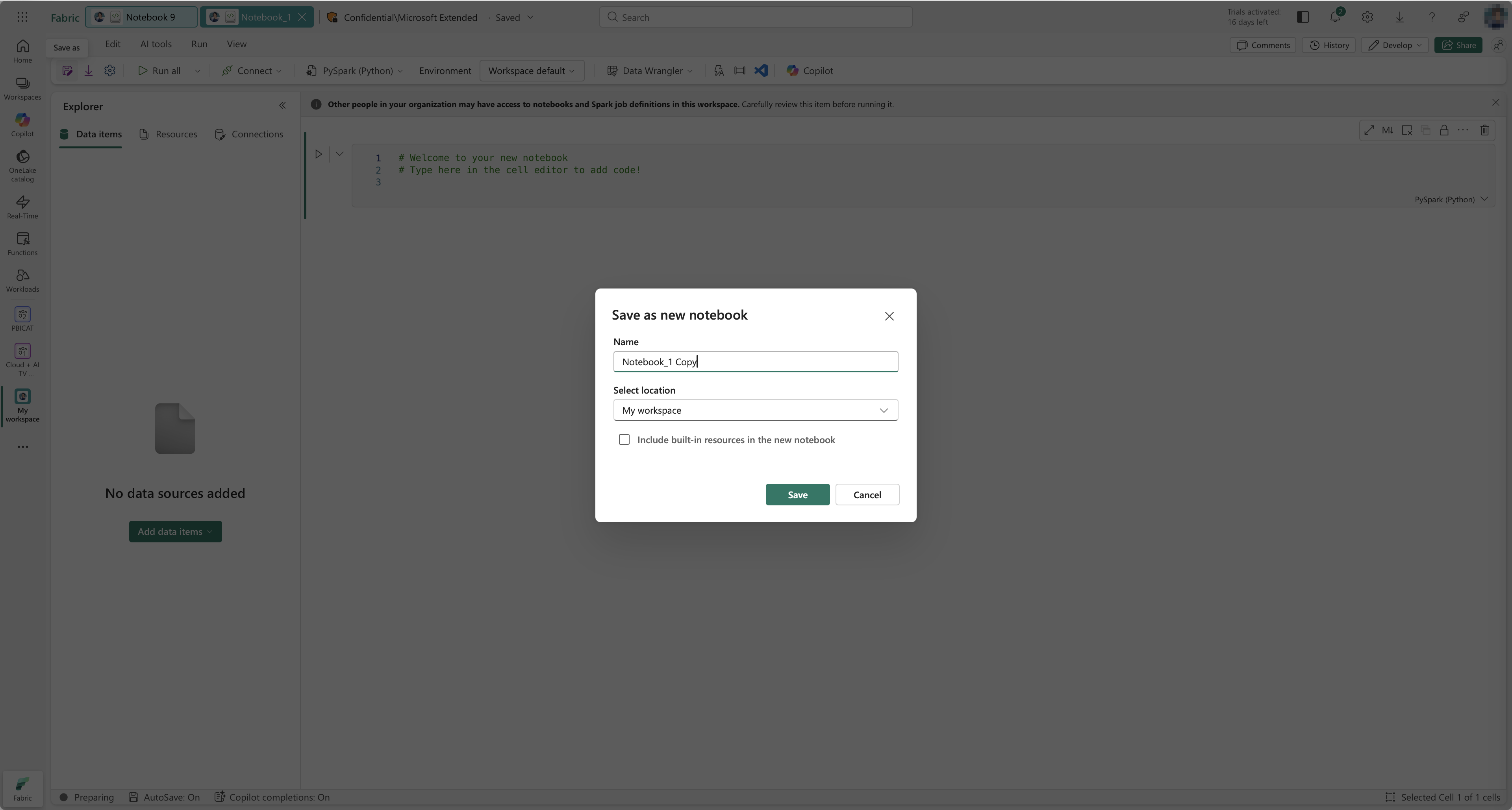Switch to Connections tab in Explorer
The height and width of the screenshot is (810, 1512).
(x=250, y=134)
